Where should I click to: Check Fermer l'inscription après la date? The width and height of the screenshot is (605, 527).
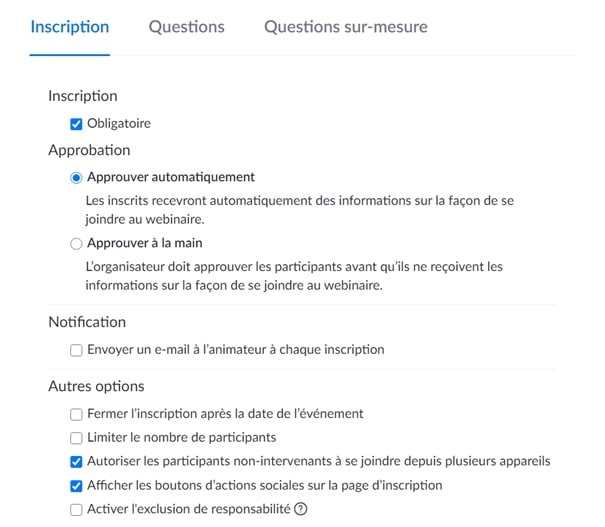click(x=76, y=414)
